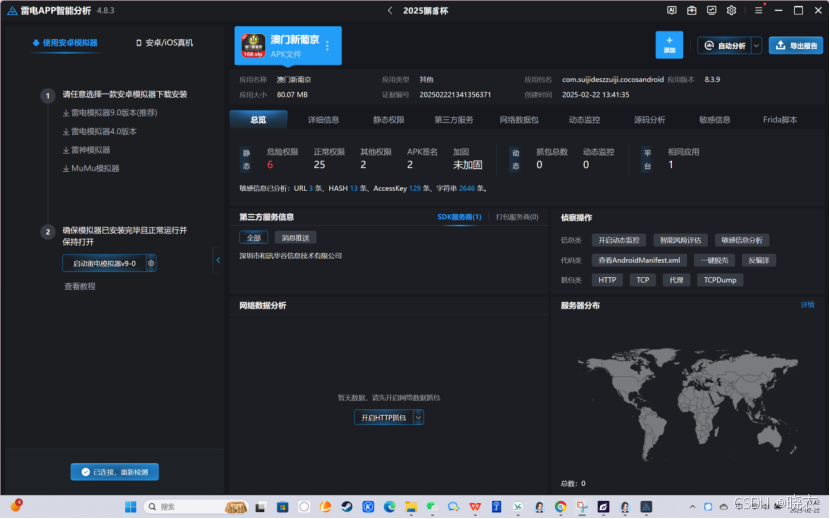
Task: Click 深圳市和讯华谷信息技术有限公司 entry
Action: pos(291,256)
